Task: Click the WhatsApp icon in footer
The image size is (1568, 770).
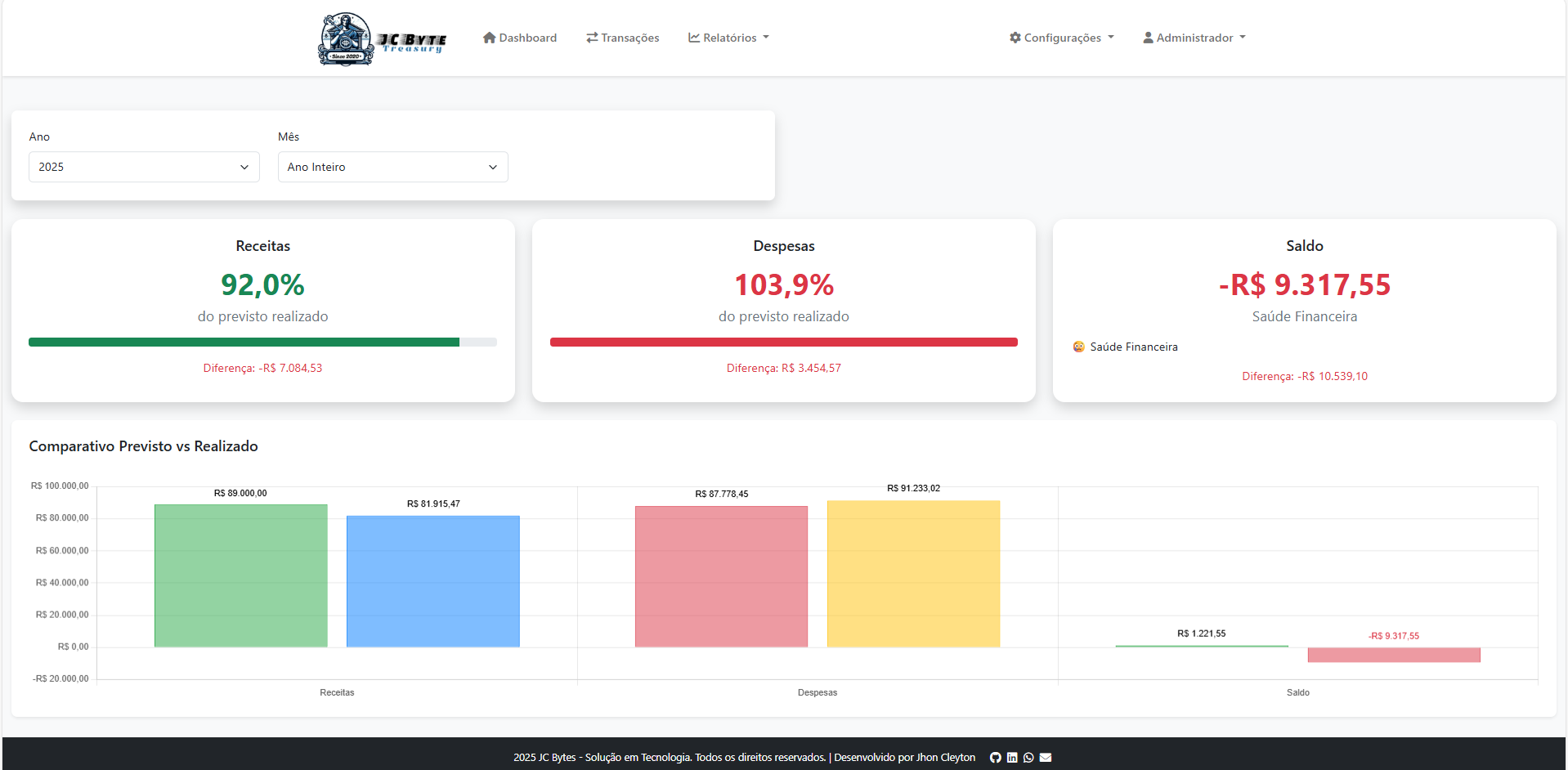Action: (1028, 758)
